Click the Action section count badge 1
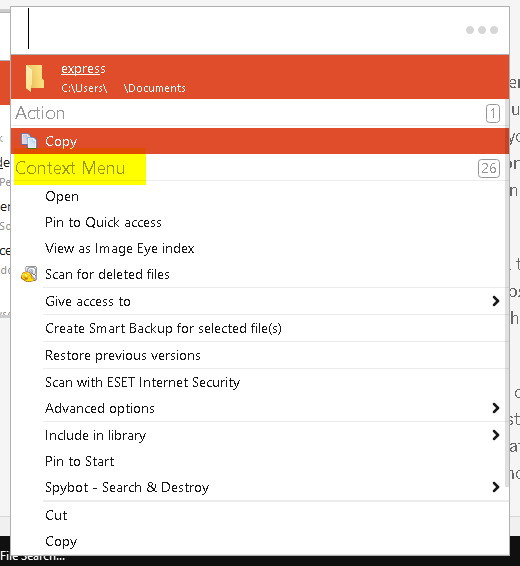This screenshot has height=566, width=520. pos(493,113)
